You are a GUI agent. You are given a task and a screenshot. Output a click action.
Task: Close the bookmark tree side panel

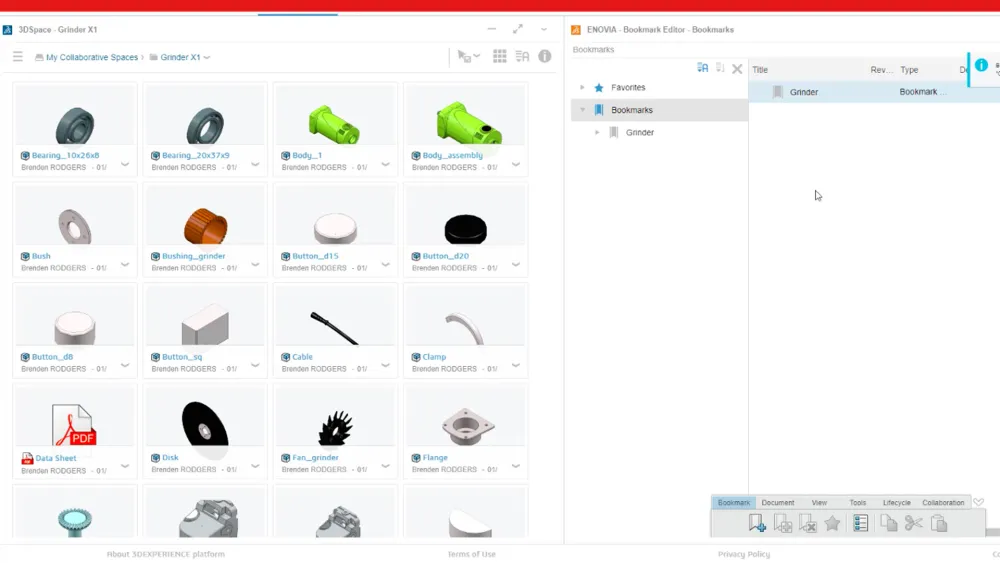click(x=737, y=69)
